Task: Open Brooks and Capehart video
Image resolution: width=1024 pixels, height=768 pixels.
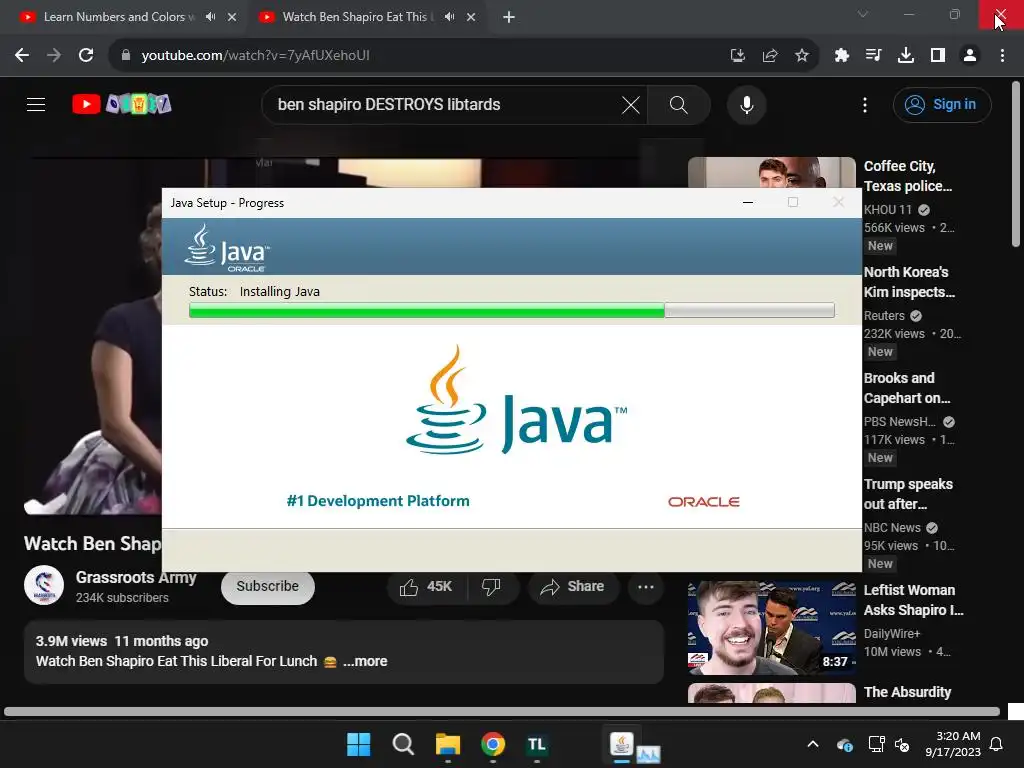Action: click(x=906, y=388)
